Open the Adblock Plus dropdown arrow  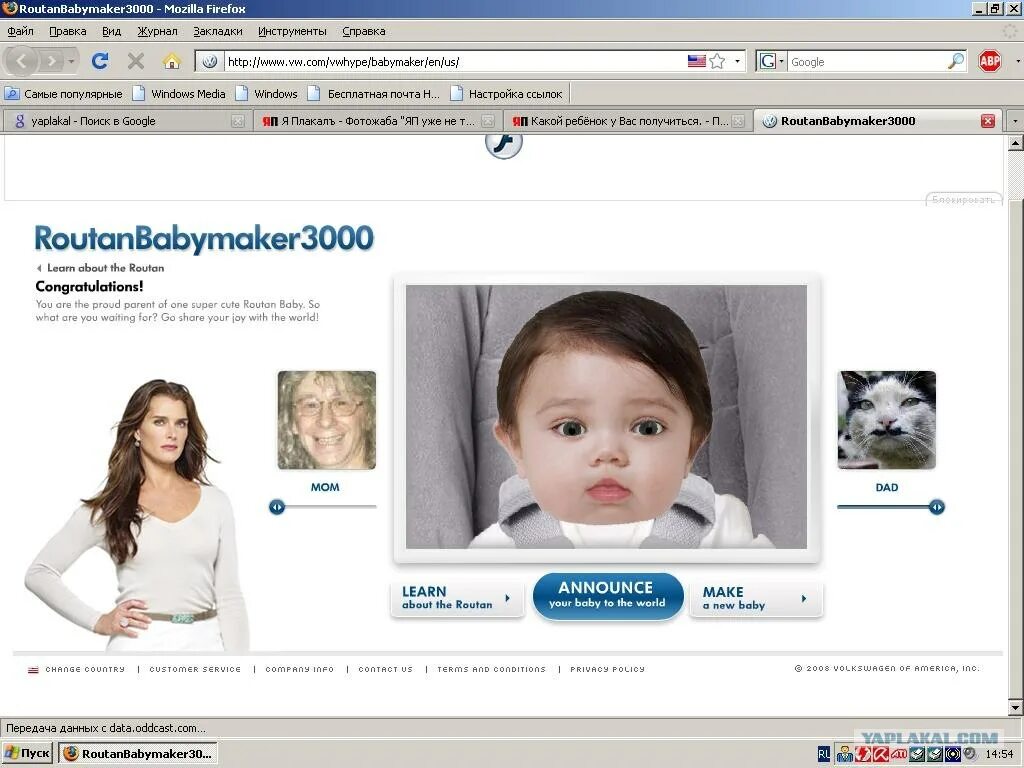click(x=1017, y=61)
